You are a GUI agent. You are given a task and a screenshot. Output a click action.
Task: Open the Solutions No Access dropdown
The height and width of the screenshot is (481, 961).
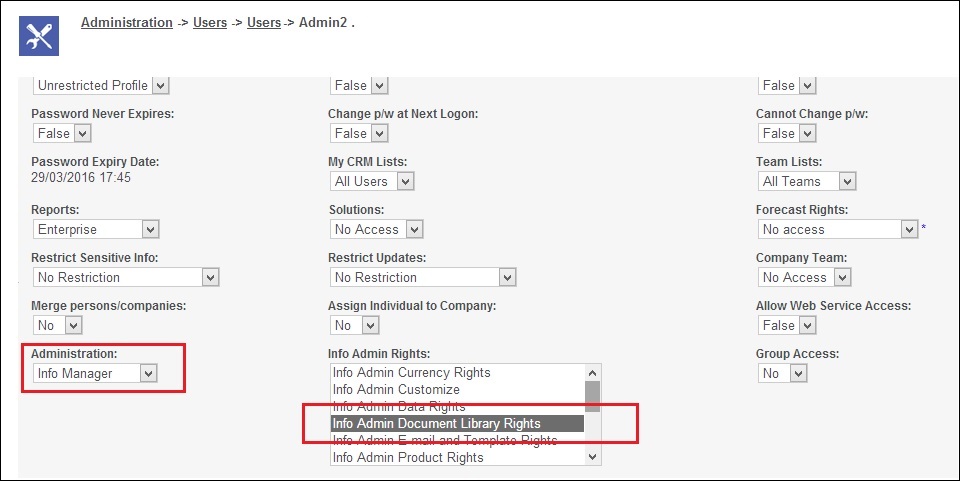click(376, 229)
